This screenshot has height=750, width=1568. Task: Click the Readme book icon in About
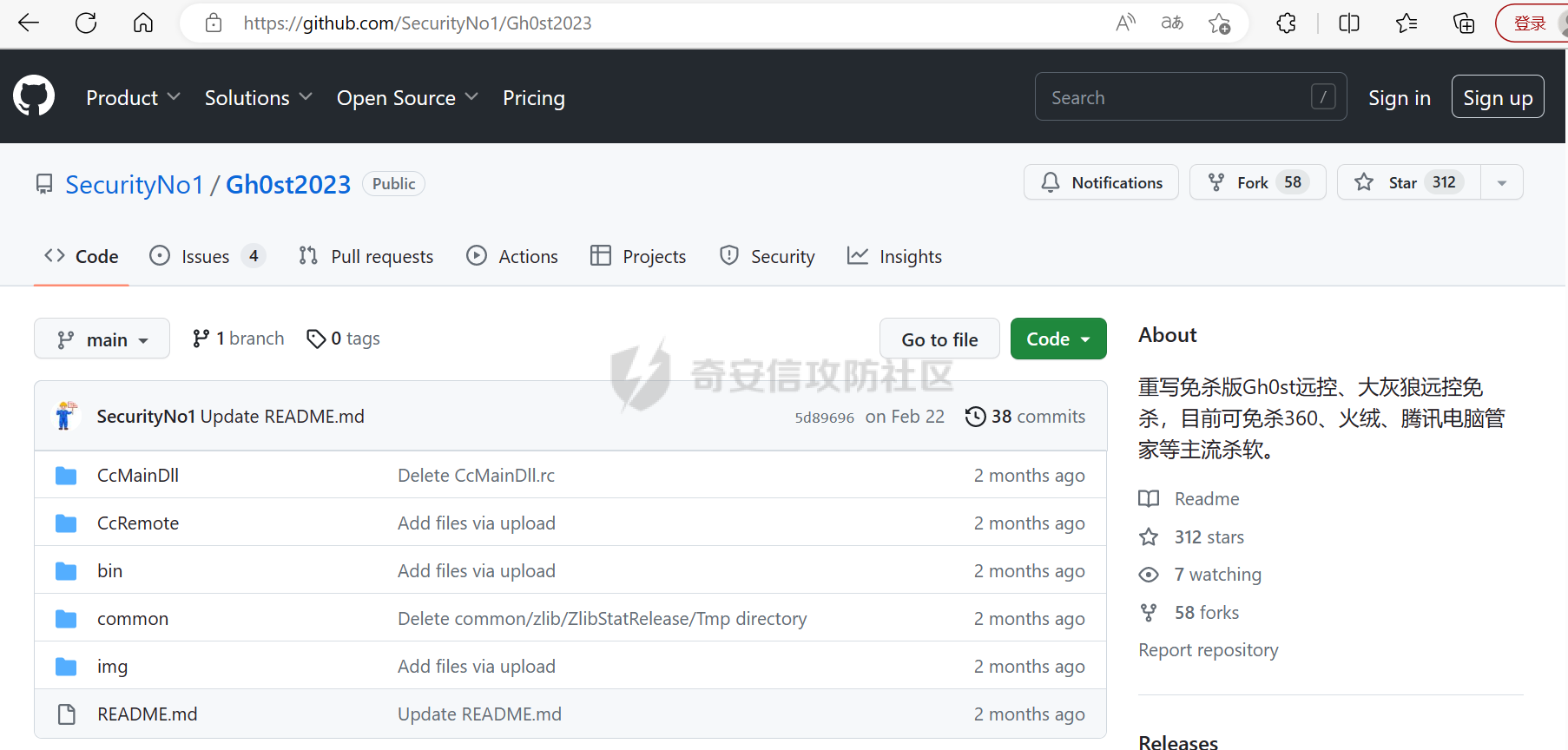click(1149, 499)
